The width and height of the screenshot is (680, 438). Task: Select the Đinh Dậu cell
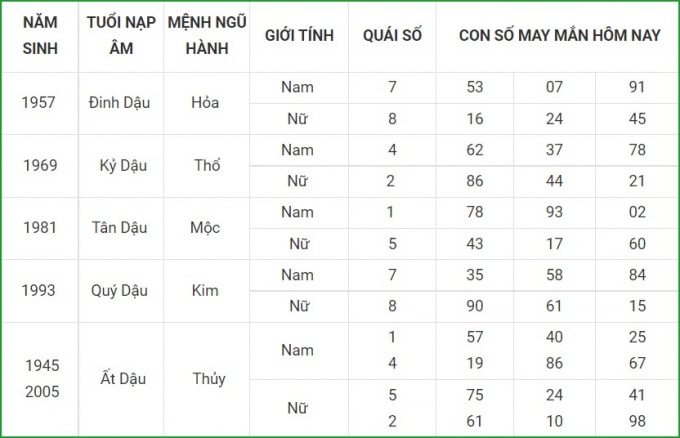[x=119, y=103]
